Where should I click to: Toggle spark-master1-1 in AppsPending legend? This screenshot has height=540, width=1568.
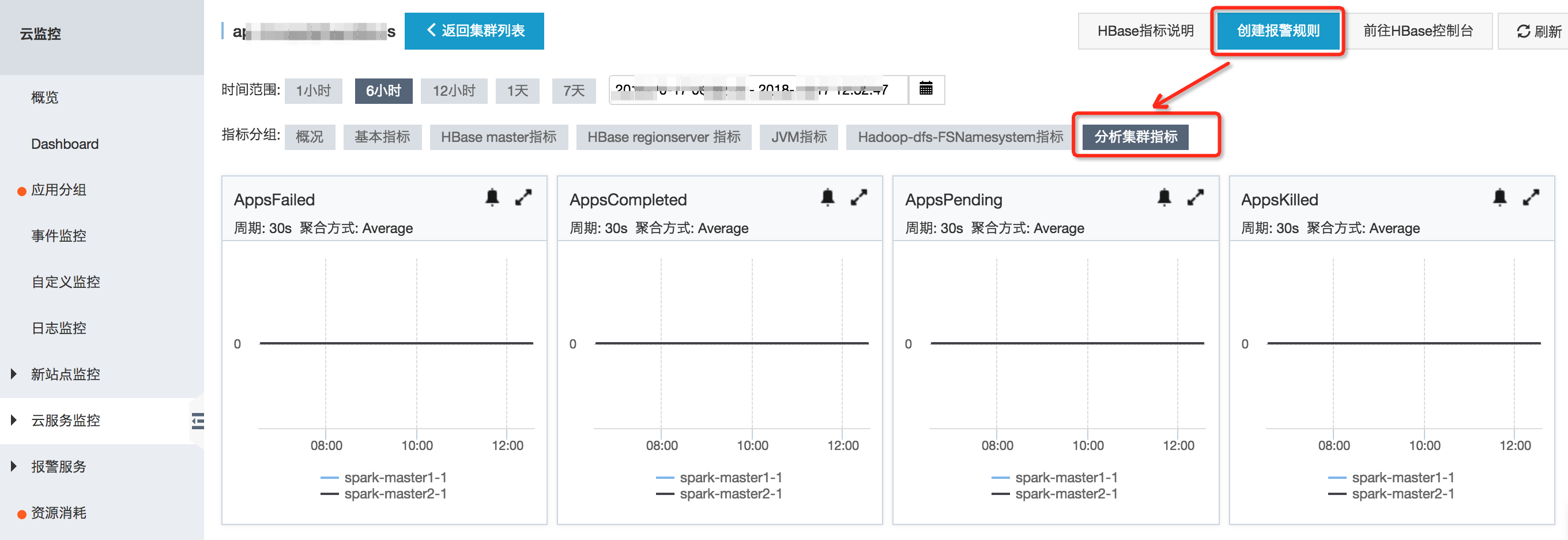coord(1054,478)
